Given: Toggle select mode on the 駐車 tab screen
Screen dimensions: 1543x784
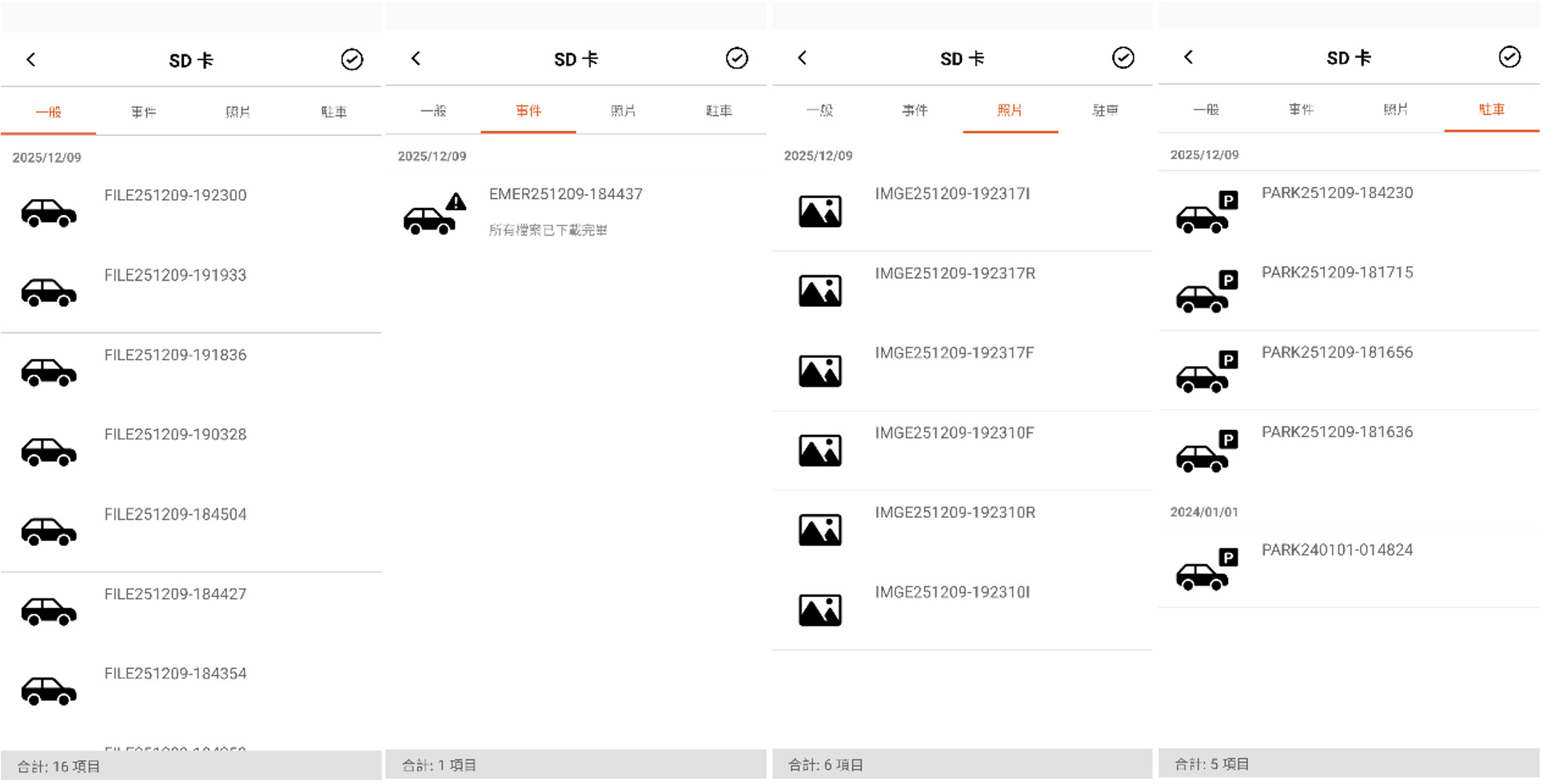Looking at the screenshot, I should (x=1509, y=57).
